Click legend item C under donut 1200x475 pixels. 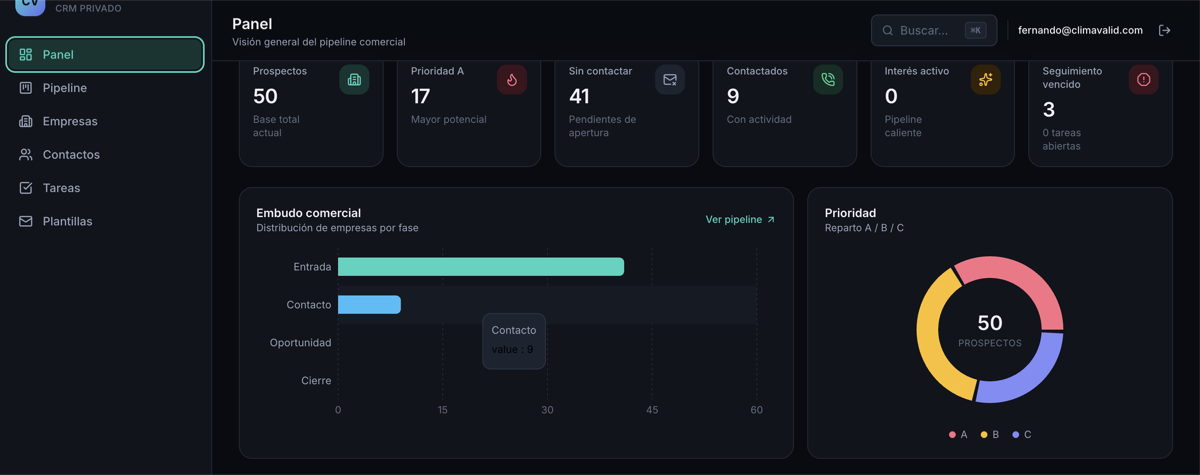coord(1022,435)
